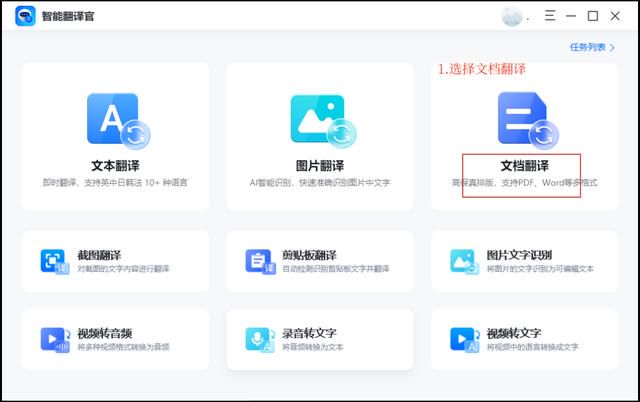
Task: Click the 将音频转换为文本 description
Action: point(313,347)
